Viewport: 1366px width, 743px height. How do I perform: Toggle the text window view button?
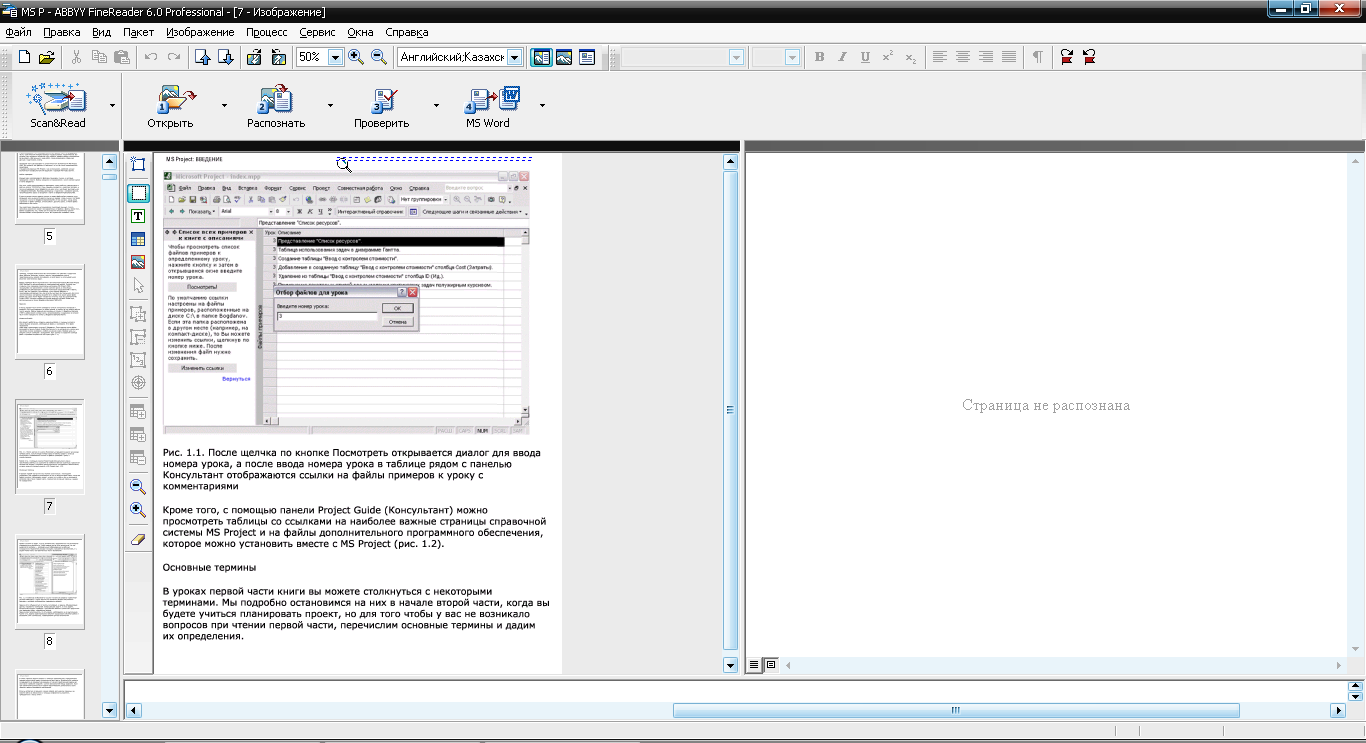tap(587, 57)
